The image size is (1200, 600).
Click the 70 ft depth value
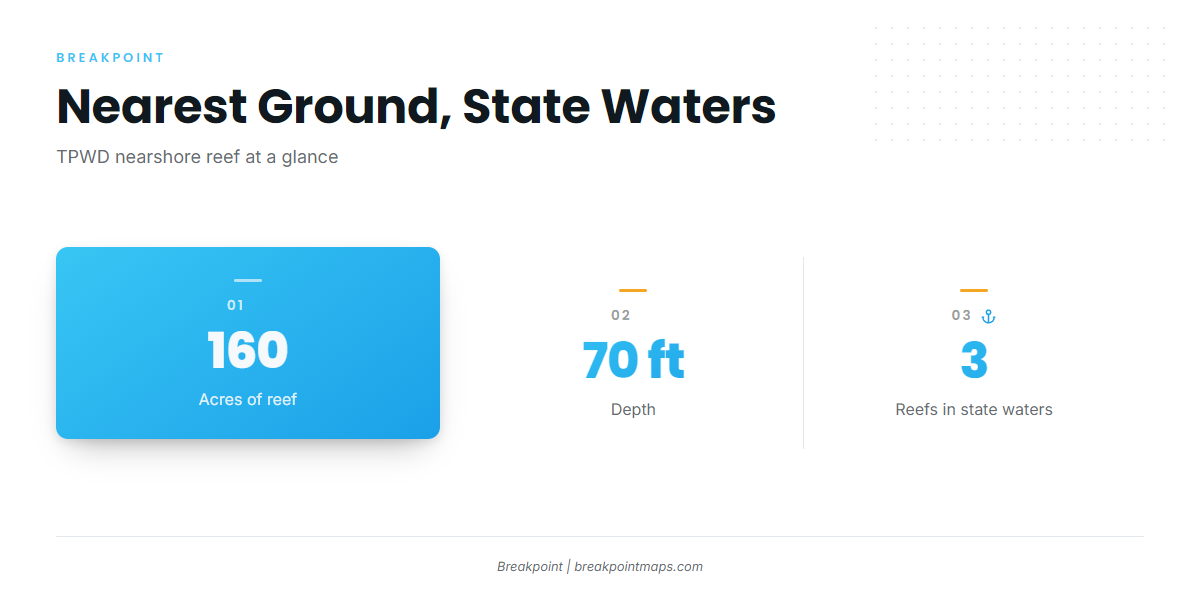[x=633, y=360]
